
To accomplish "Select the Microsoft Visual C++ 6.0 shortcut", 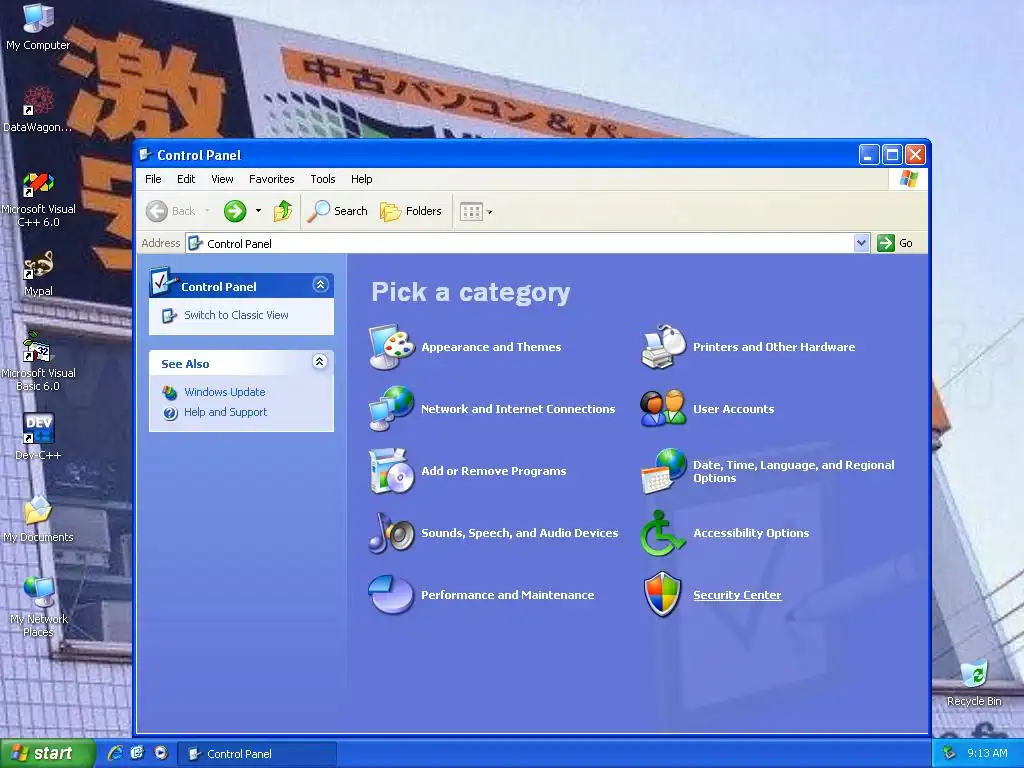I will [38, 199].
